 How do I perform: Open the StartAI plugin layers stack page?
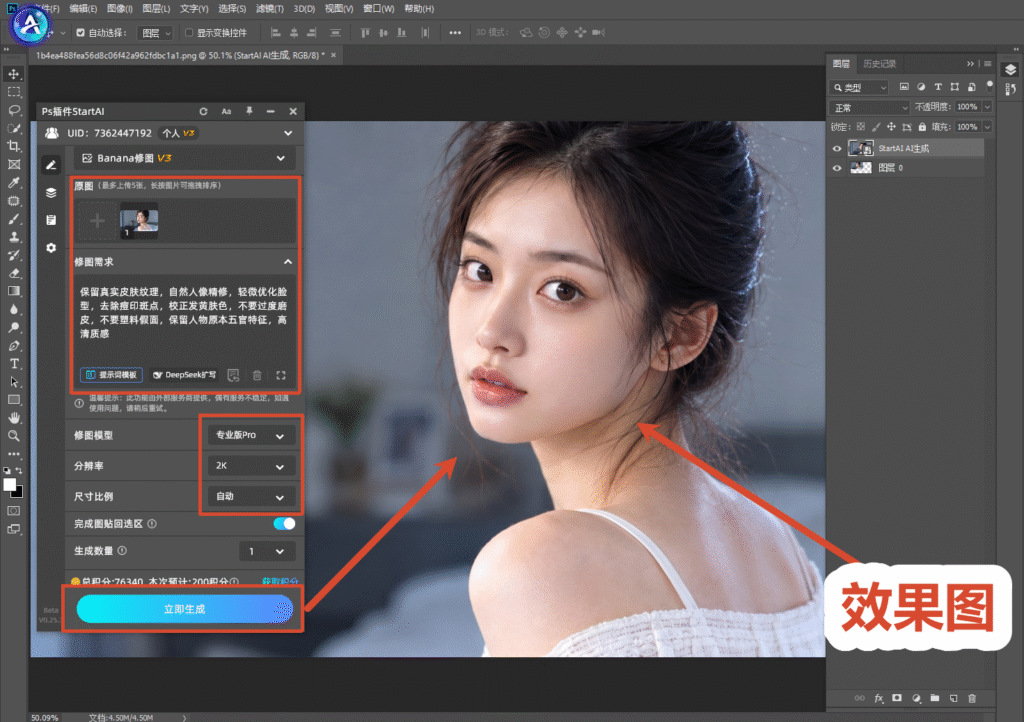click(x=51, y=193)
